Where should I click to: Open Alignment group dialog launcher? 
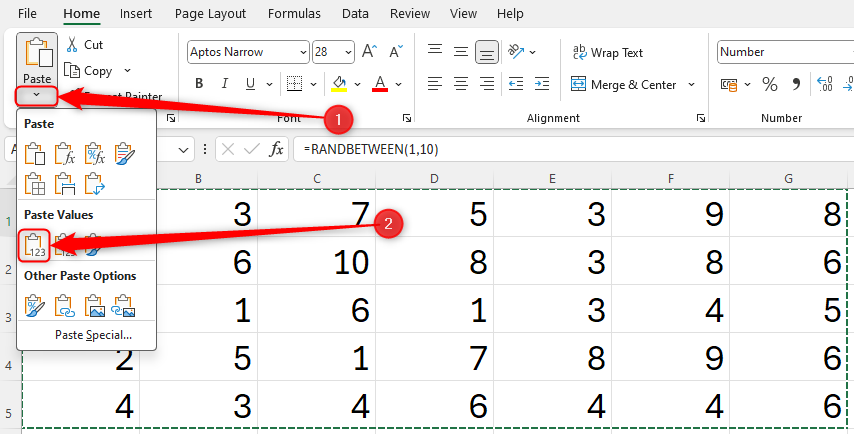coord(701,118)
